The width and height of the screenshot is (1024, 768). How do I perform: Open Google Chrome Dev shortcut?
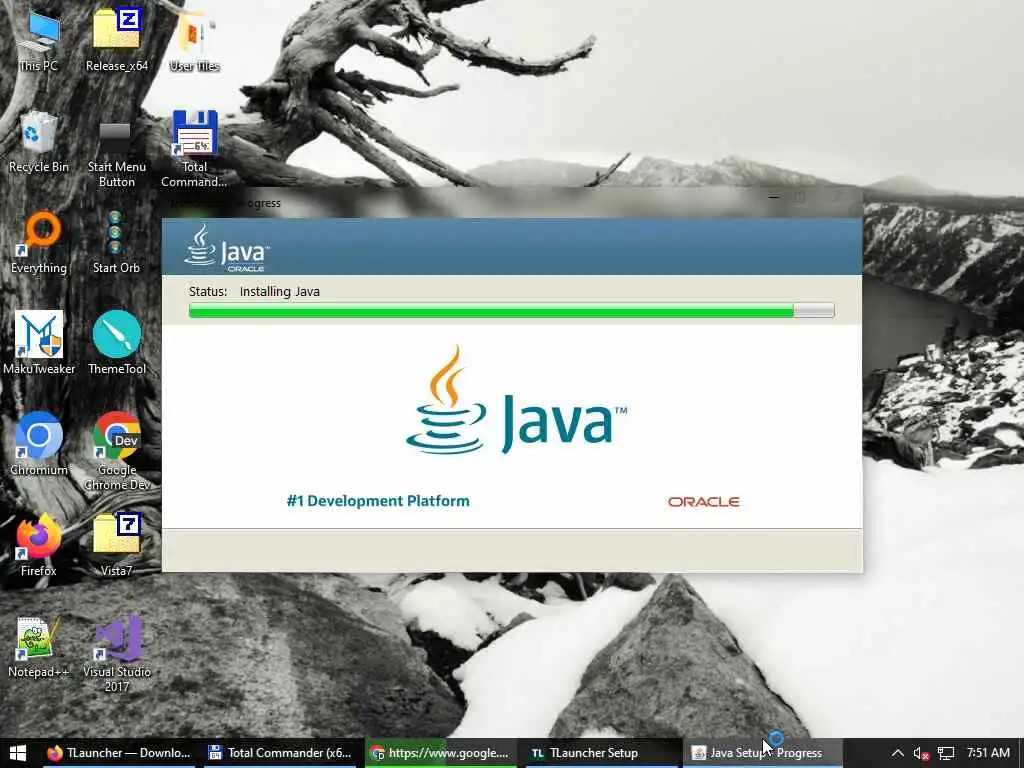click(x=117, y=453)
